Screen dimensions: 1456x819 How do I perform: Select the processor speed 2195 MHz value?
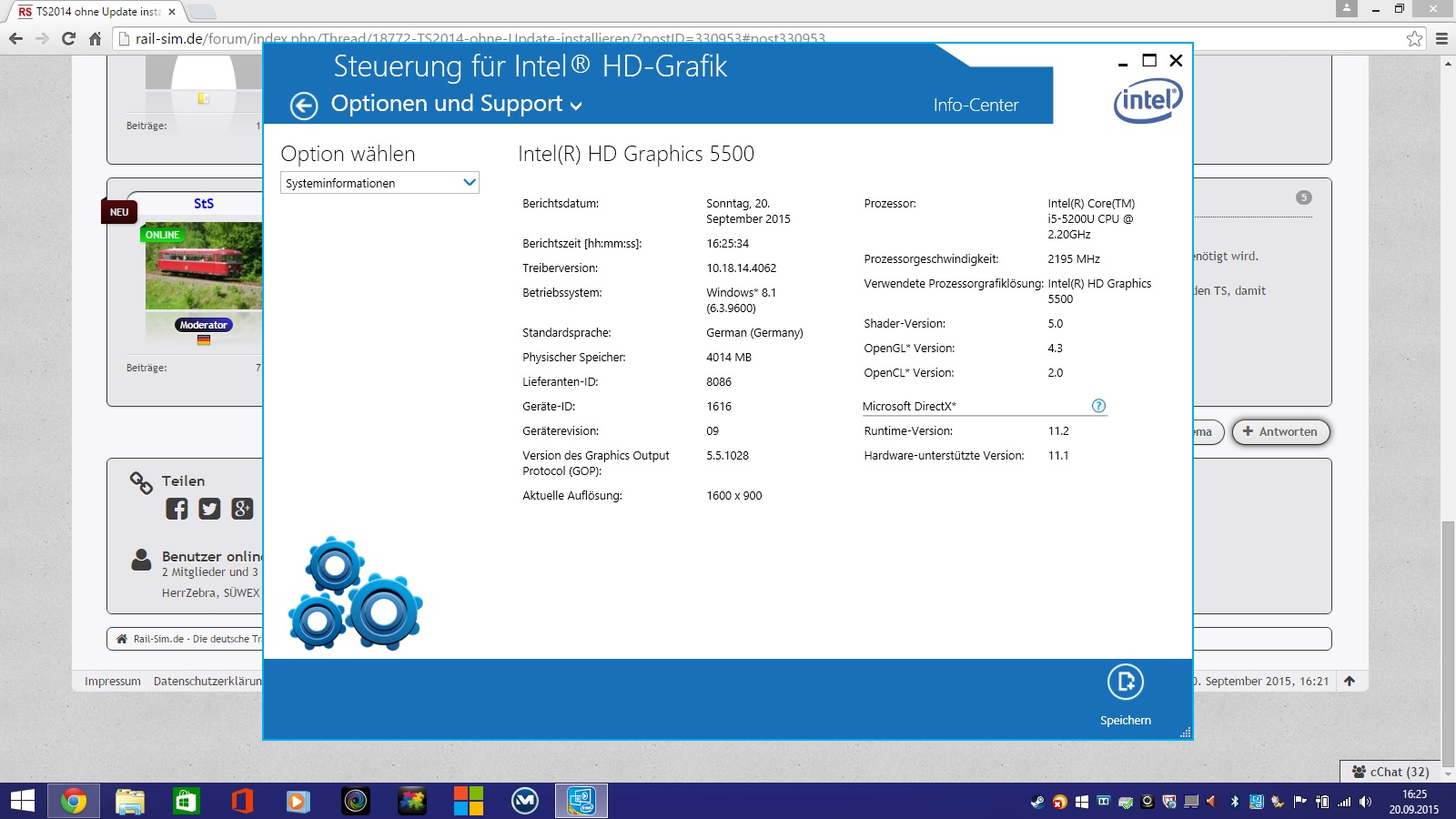click(1074, 259)
